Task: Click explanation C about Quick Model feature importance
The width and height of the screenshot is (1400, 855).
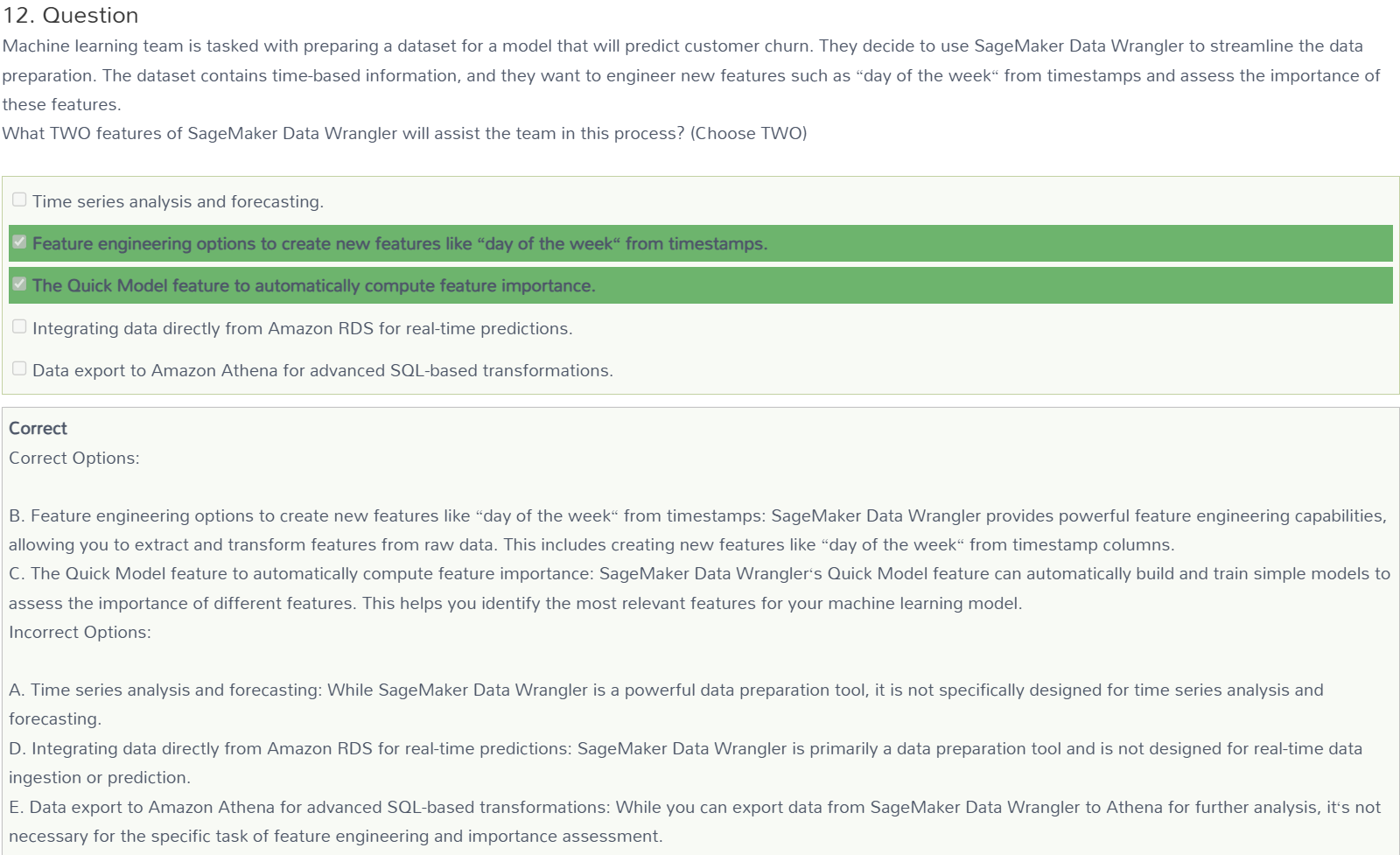Action: click(x=699, y=588)
